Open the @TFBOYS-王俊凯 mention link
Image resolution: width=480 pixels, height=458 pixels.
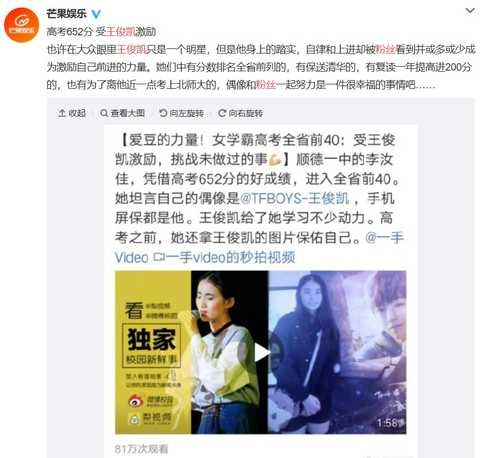294,198
